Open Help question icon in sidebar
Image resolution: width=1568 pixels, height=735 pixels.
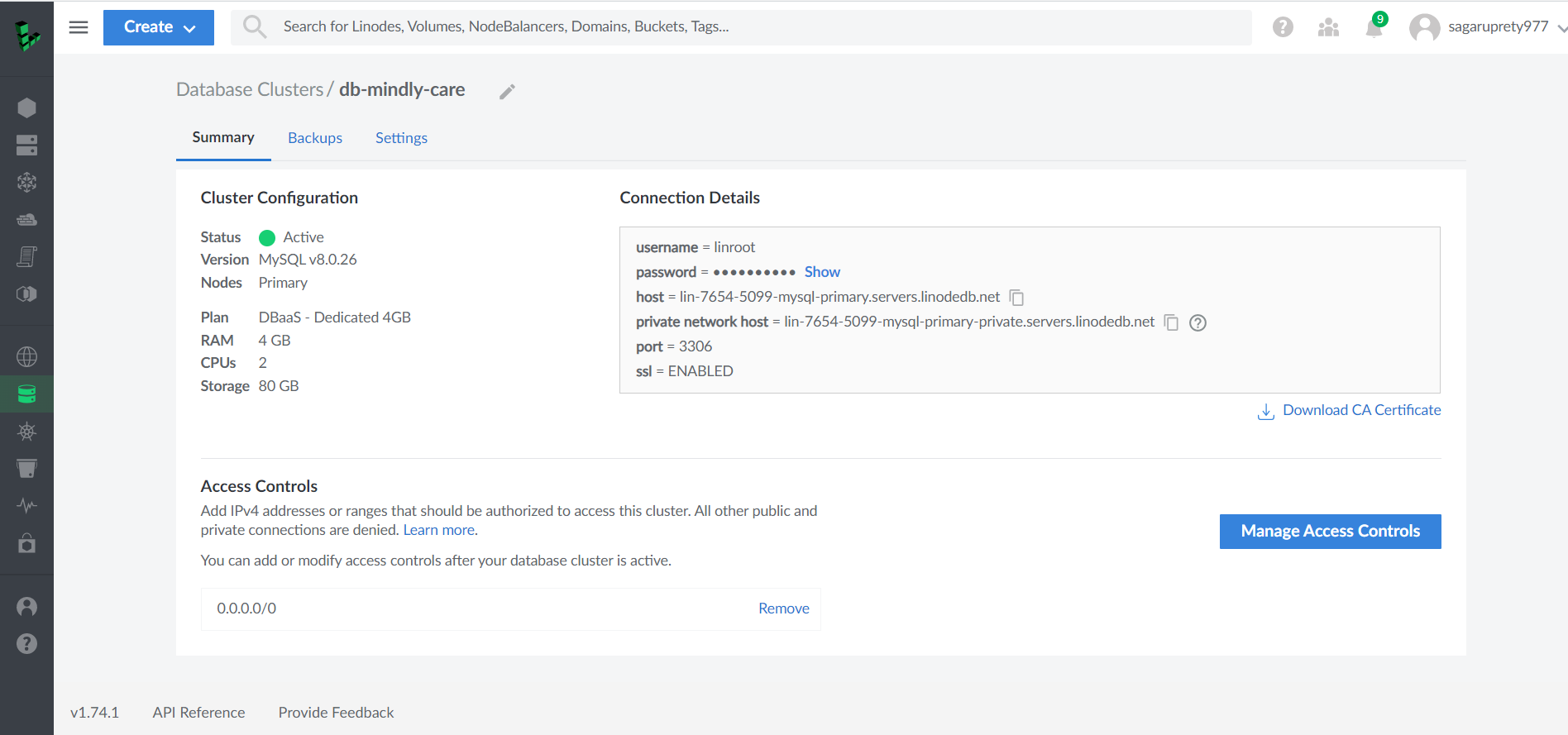[x=26, y=644]
